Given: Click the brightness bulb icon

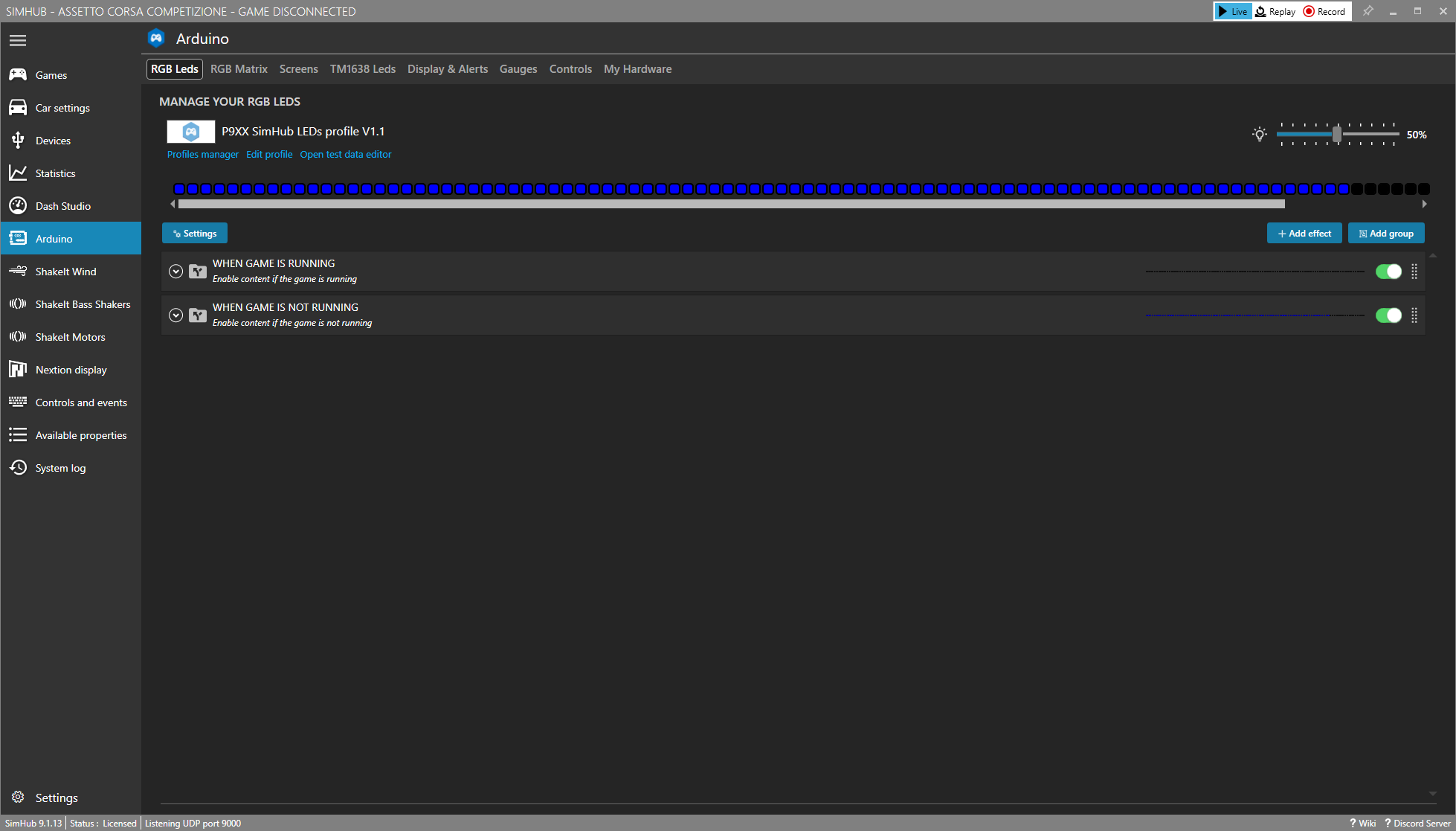Looking at the screenshot, I should tap(1260, 135).
